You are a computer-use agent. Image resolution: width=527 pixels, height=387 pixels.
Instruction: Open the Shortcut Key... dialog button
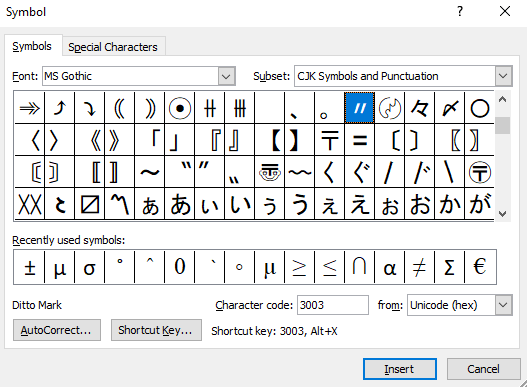(156, 330)
